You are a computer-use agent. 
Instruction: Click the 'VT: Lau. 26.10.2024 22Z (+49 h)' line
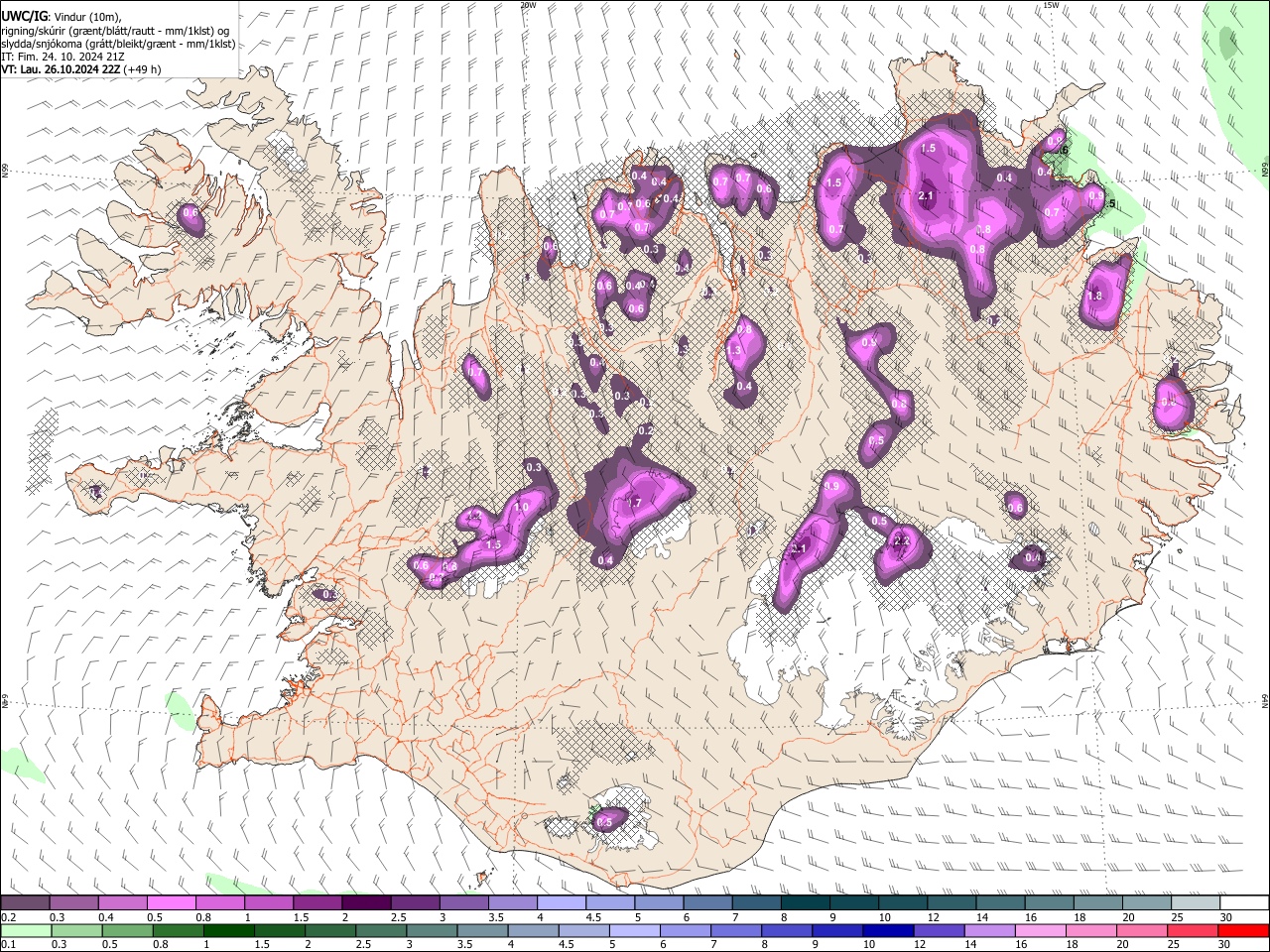click(81, 69)
